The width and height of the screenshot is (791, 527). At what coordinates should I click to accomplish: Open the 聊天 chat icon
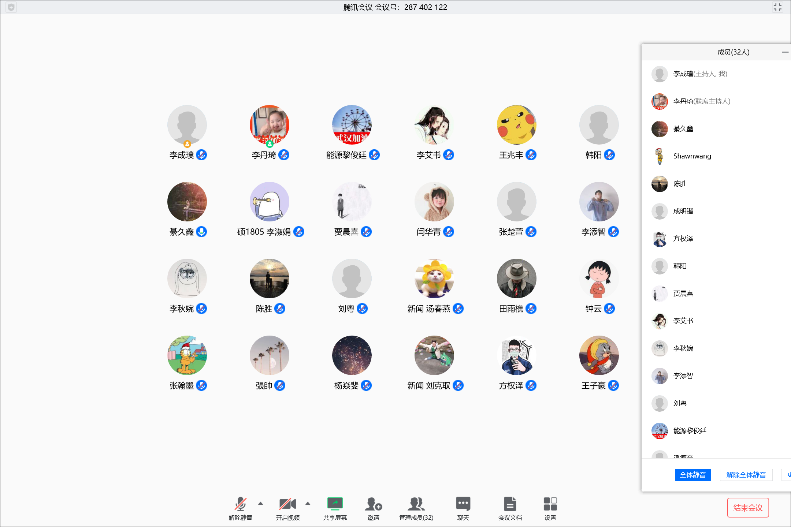(x=463, y=504)
